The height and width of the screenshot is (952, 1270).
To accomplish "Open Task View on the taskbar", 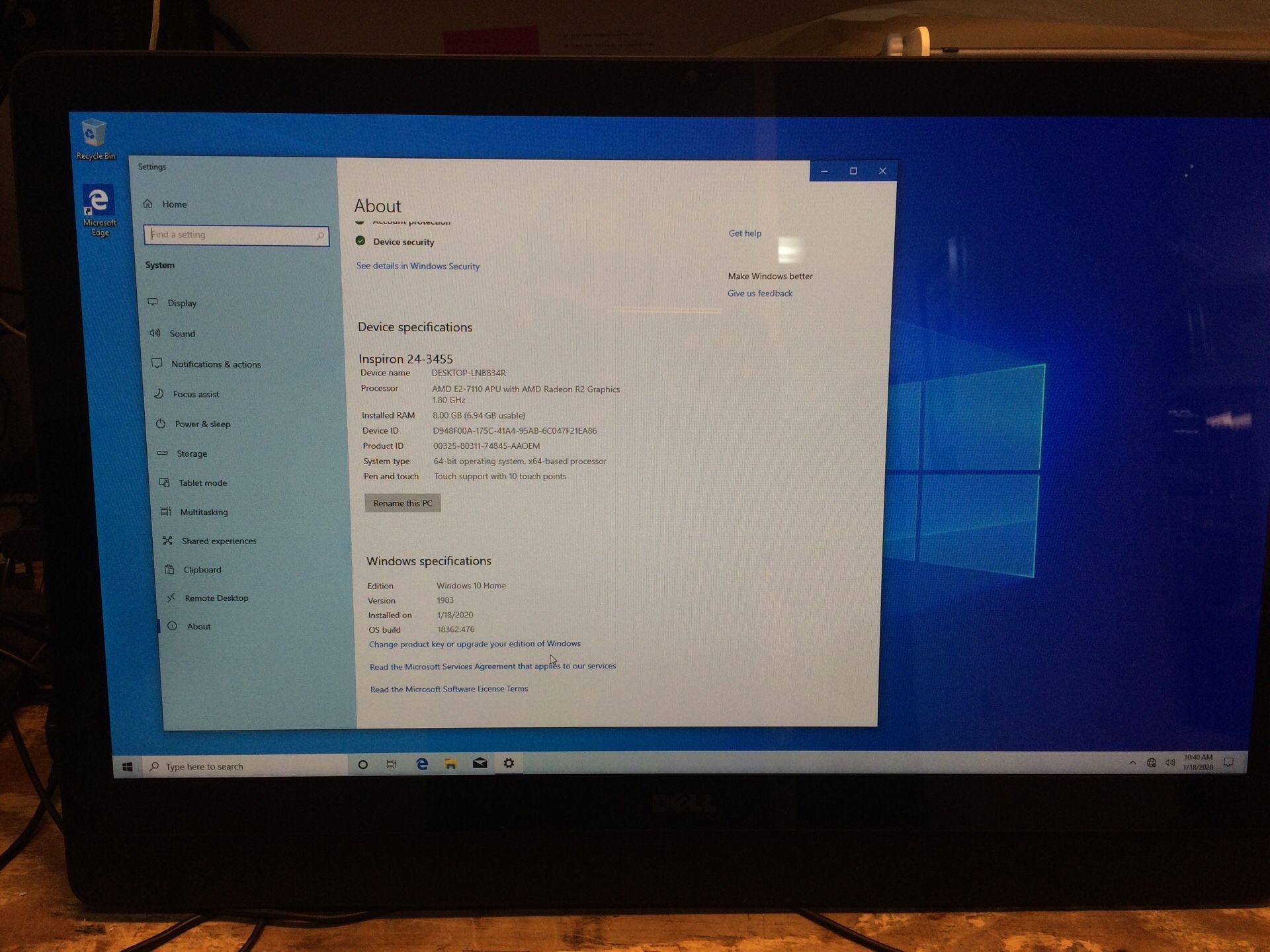I will click(x=392, y=764).
